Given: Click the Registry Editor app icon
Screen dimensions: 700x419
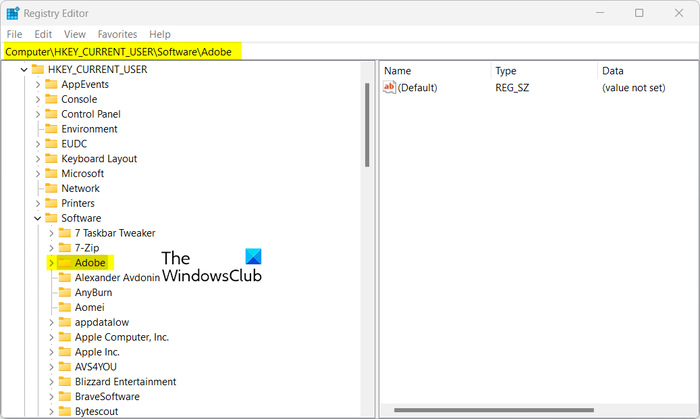Looking at the screenshot, I should point(12,13).
